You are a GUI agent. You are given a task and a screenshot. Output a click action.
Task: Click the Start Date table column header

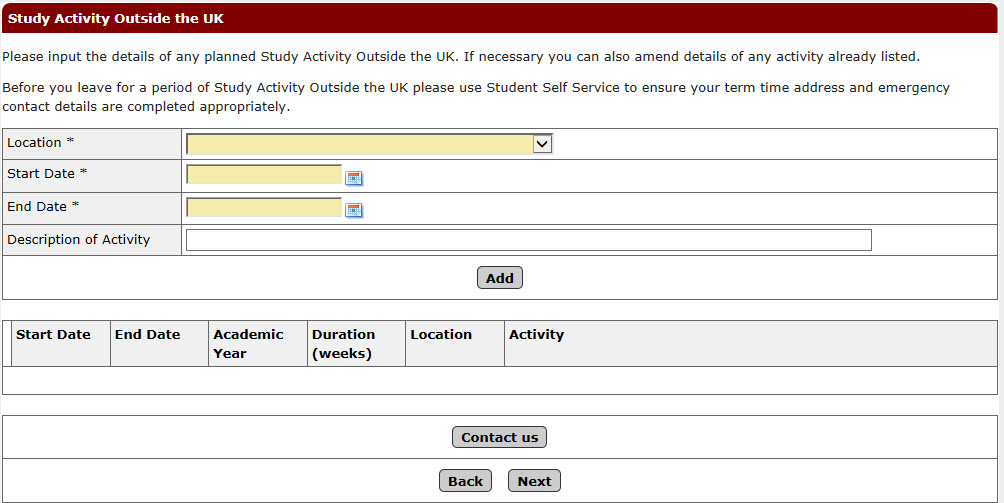tap(54, 335)
